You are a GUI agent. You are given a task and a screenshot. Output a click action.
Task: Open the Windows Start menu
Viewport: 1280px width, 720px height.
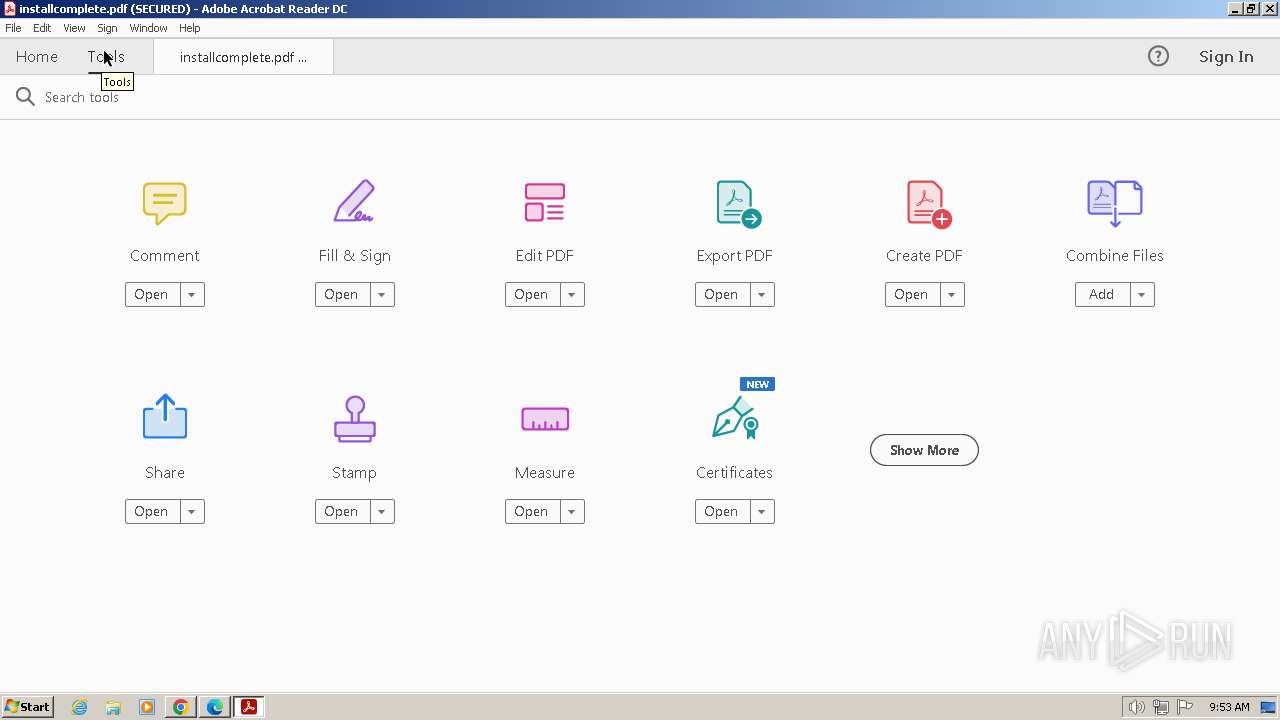coord(27,707)
